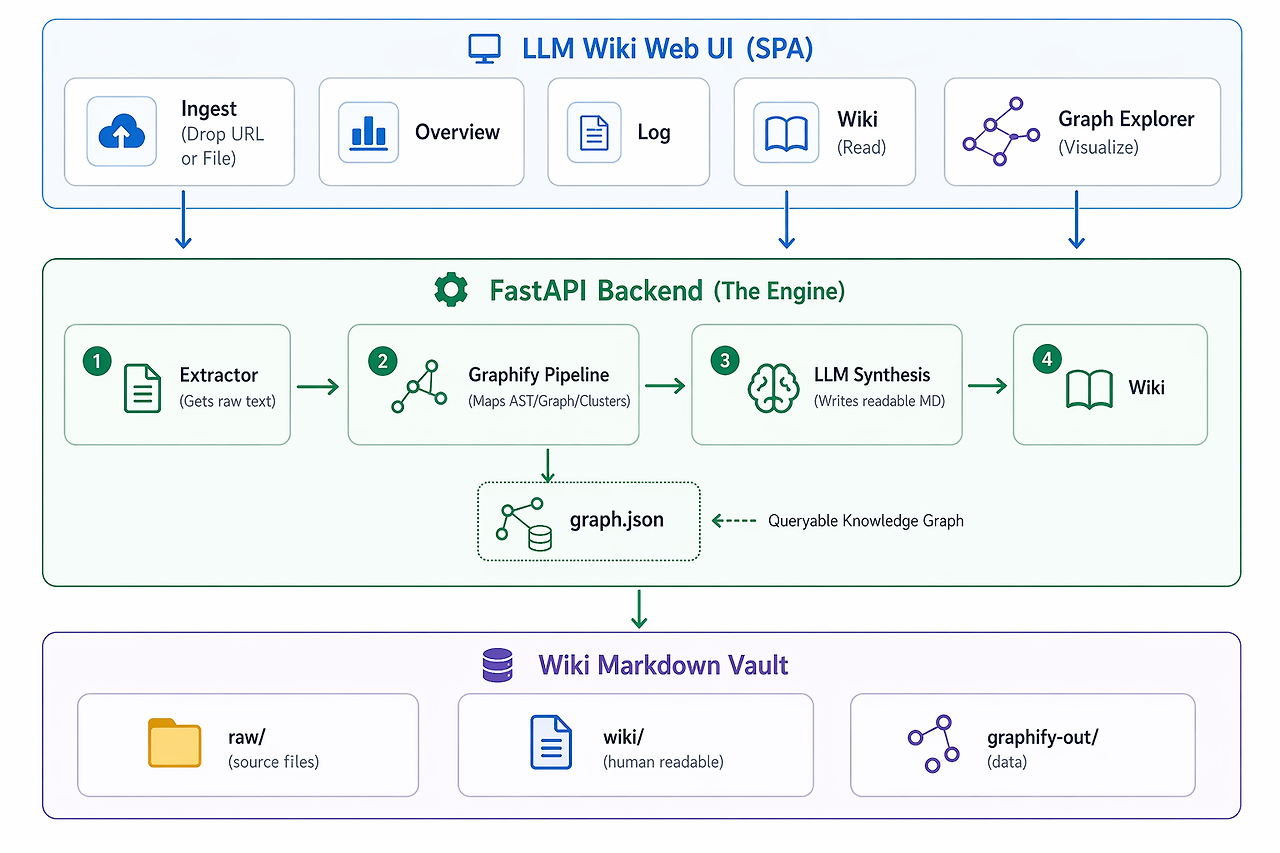The width and height of the screenshot is (1280, 853).
Task: Select the "graph.json" label
Action: (x=617, y=521)
